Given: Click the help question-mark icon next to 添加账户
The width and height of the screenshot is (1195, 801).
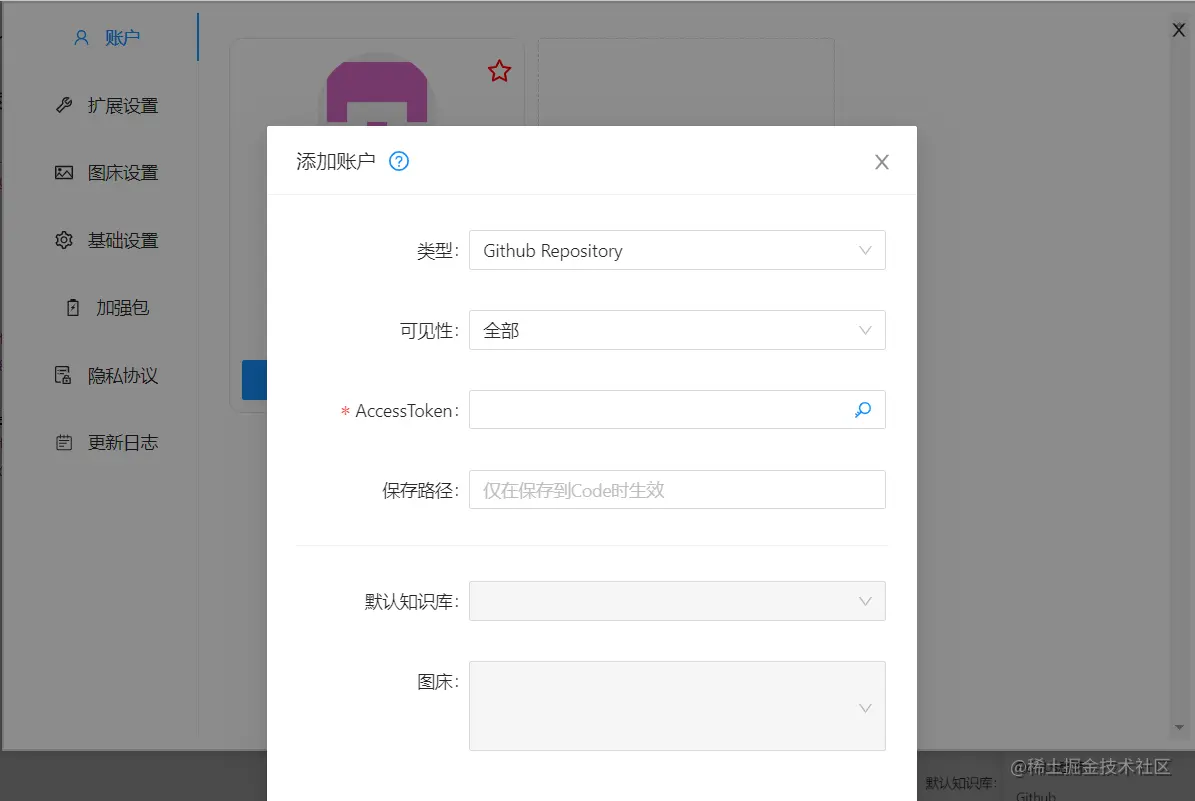Looking at the screenshot, I should [x=399, y=161].
